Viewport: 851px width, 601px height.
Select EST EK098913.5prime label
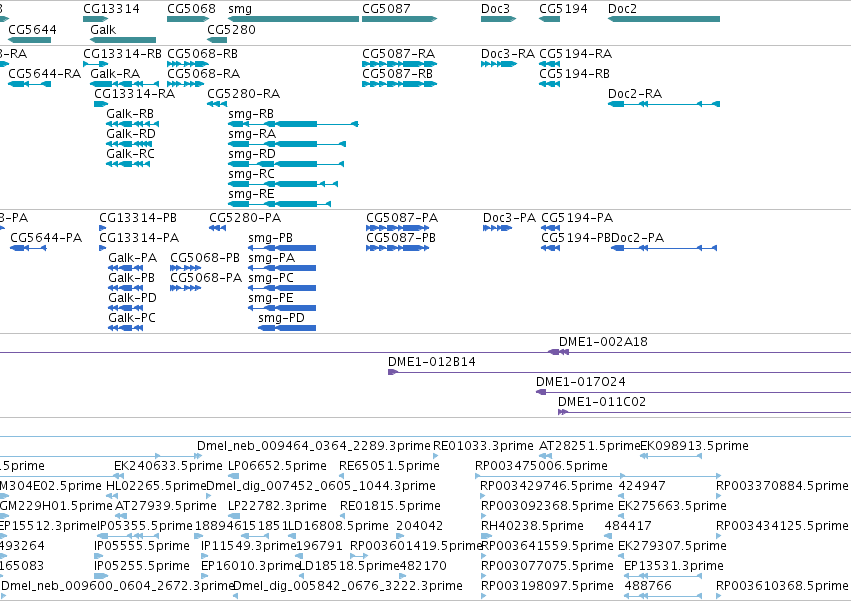pos(694,446)
